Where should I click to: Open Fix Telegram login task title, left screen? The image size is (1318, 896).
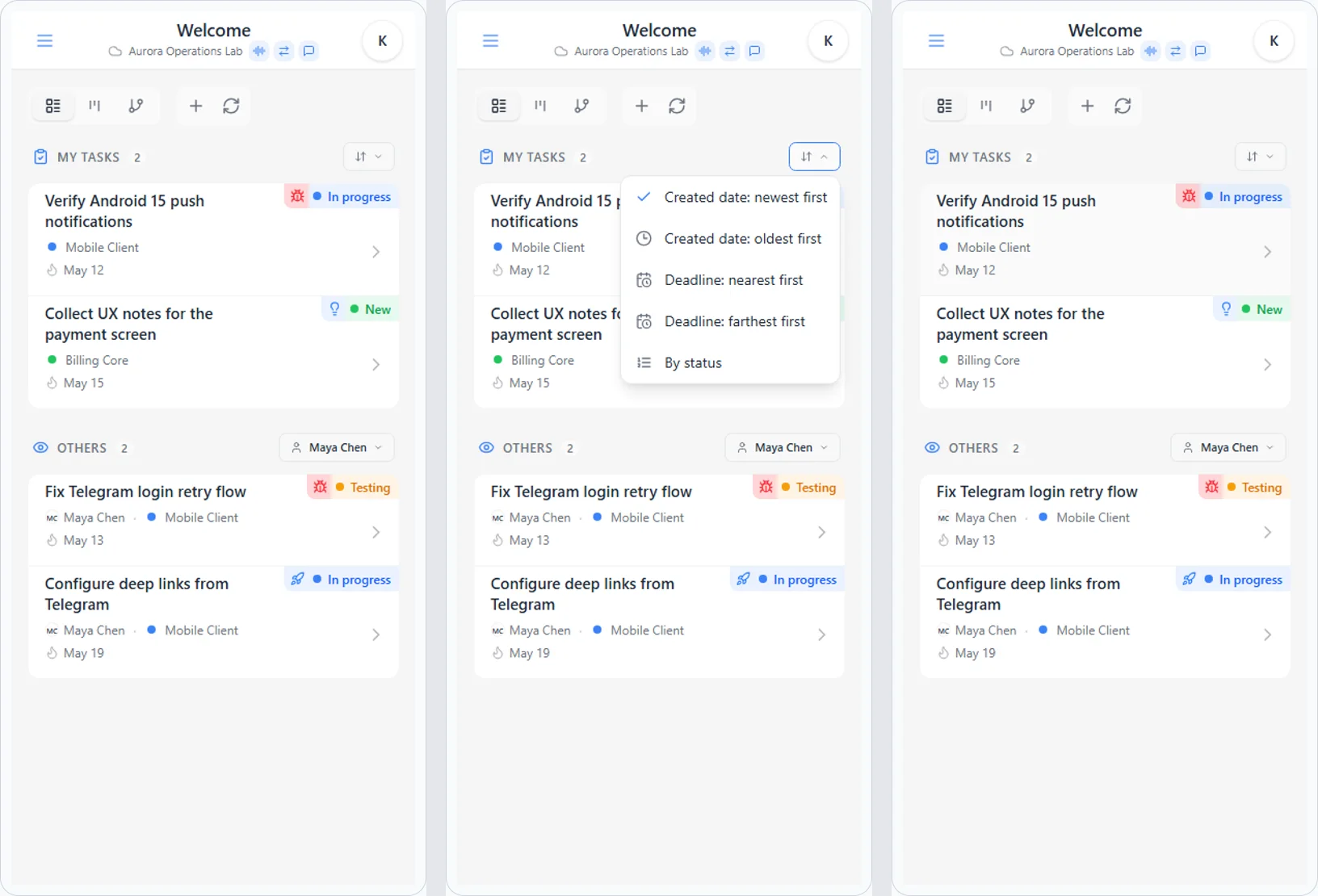tap(145, 492)
